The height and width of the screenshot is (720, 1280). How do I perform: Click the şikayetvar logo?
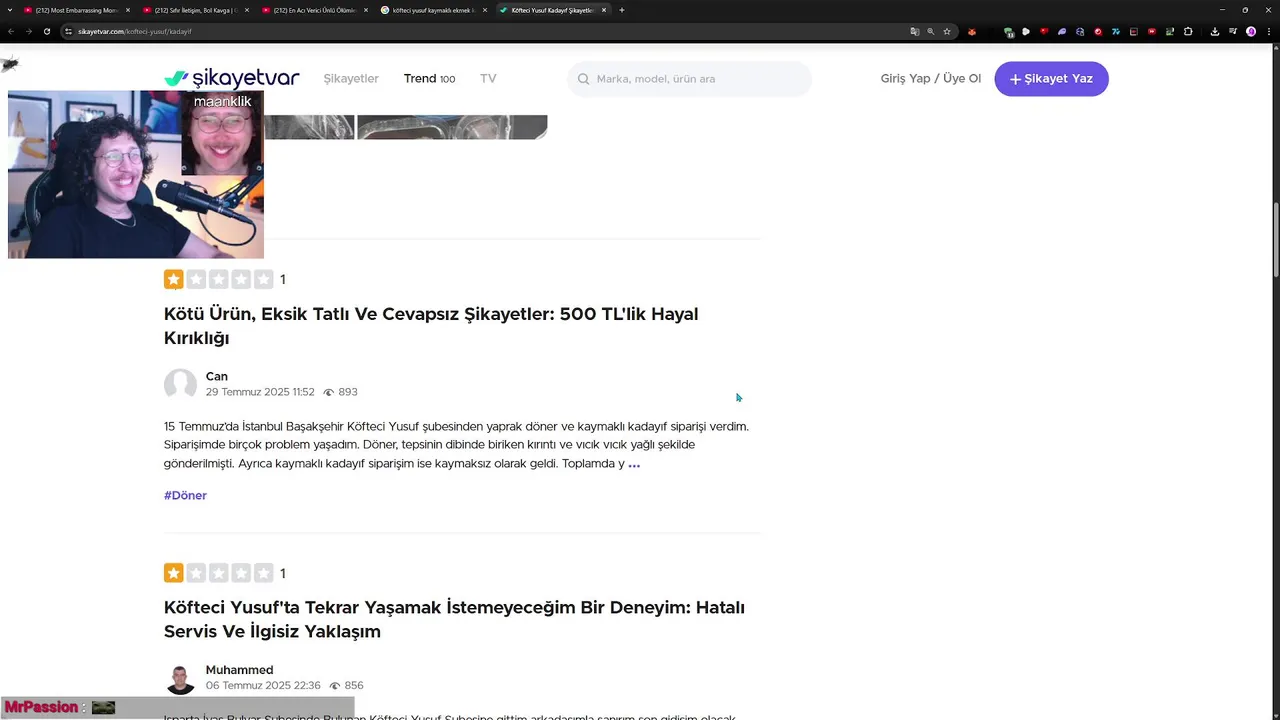pos(231,78)
